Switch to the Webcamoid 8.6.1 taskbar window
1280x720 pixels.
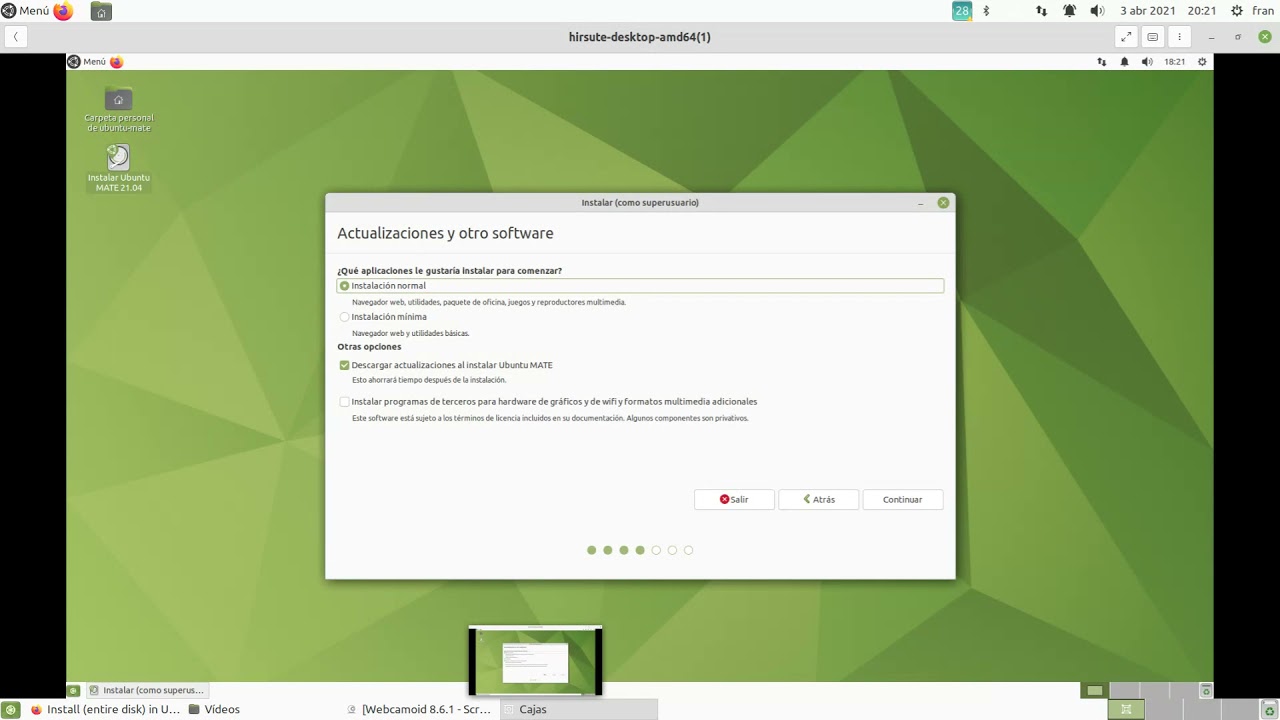pos(419,709)
